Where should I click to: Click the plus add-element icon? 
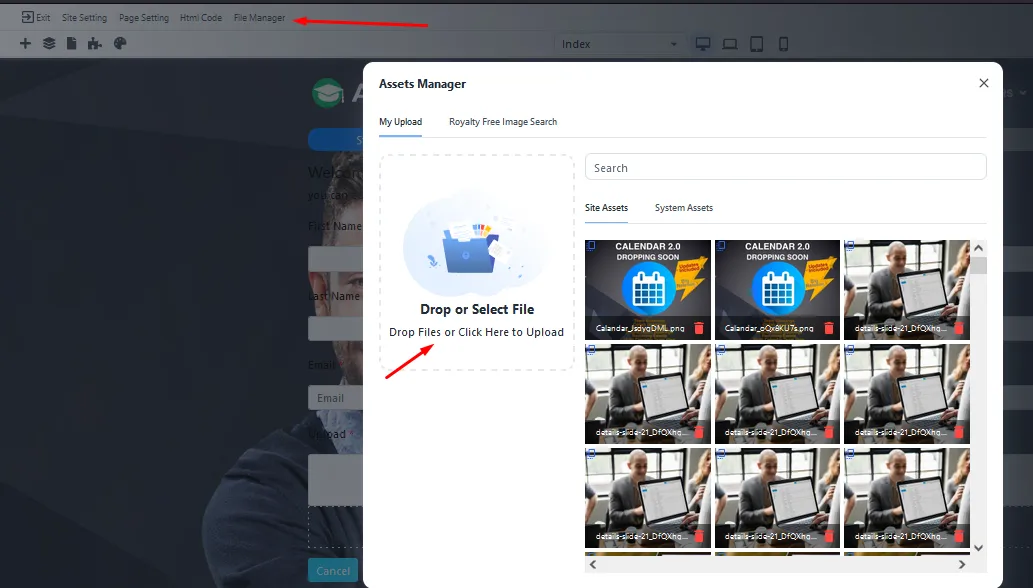[25, 43]
